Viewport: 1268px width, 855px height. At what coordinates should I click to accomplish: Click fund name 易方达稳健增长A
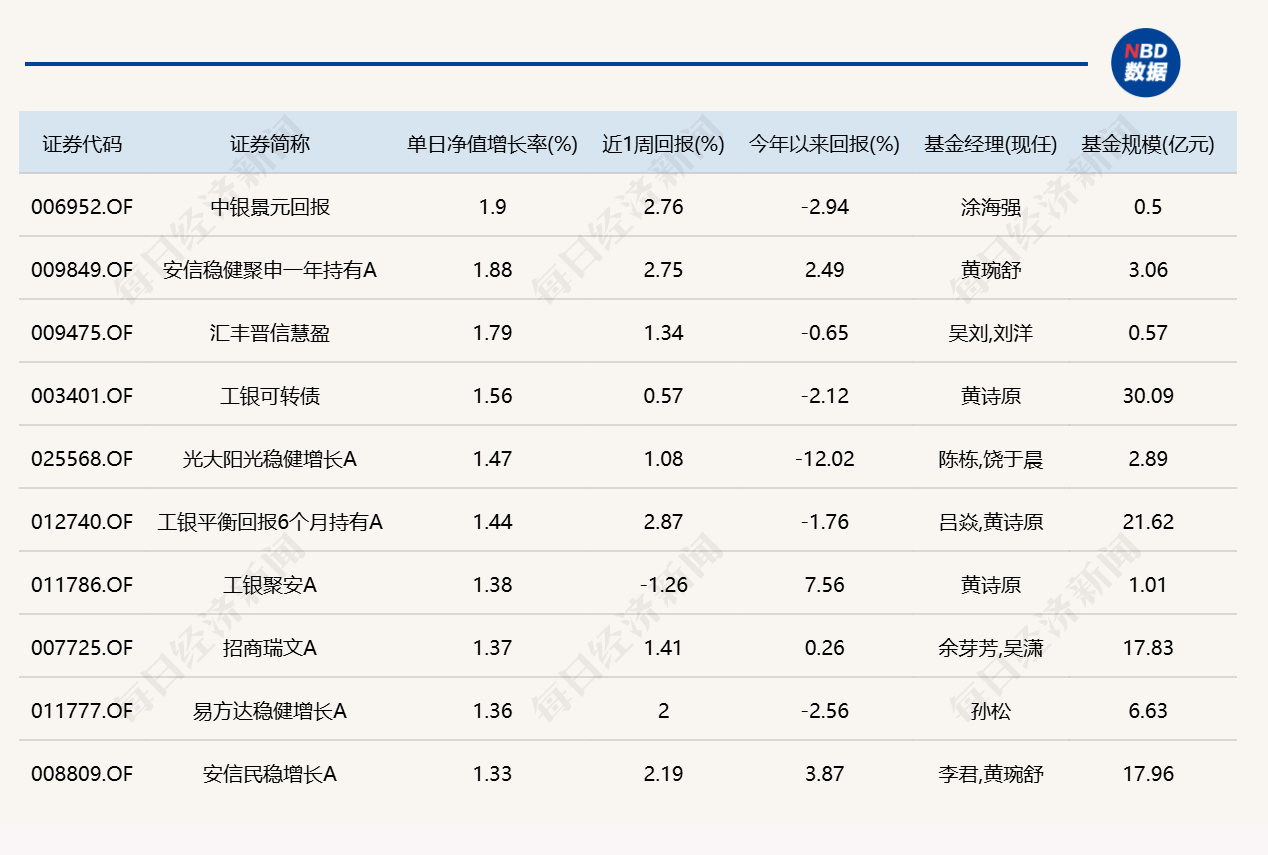(x=270, y=711)
